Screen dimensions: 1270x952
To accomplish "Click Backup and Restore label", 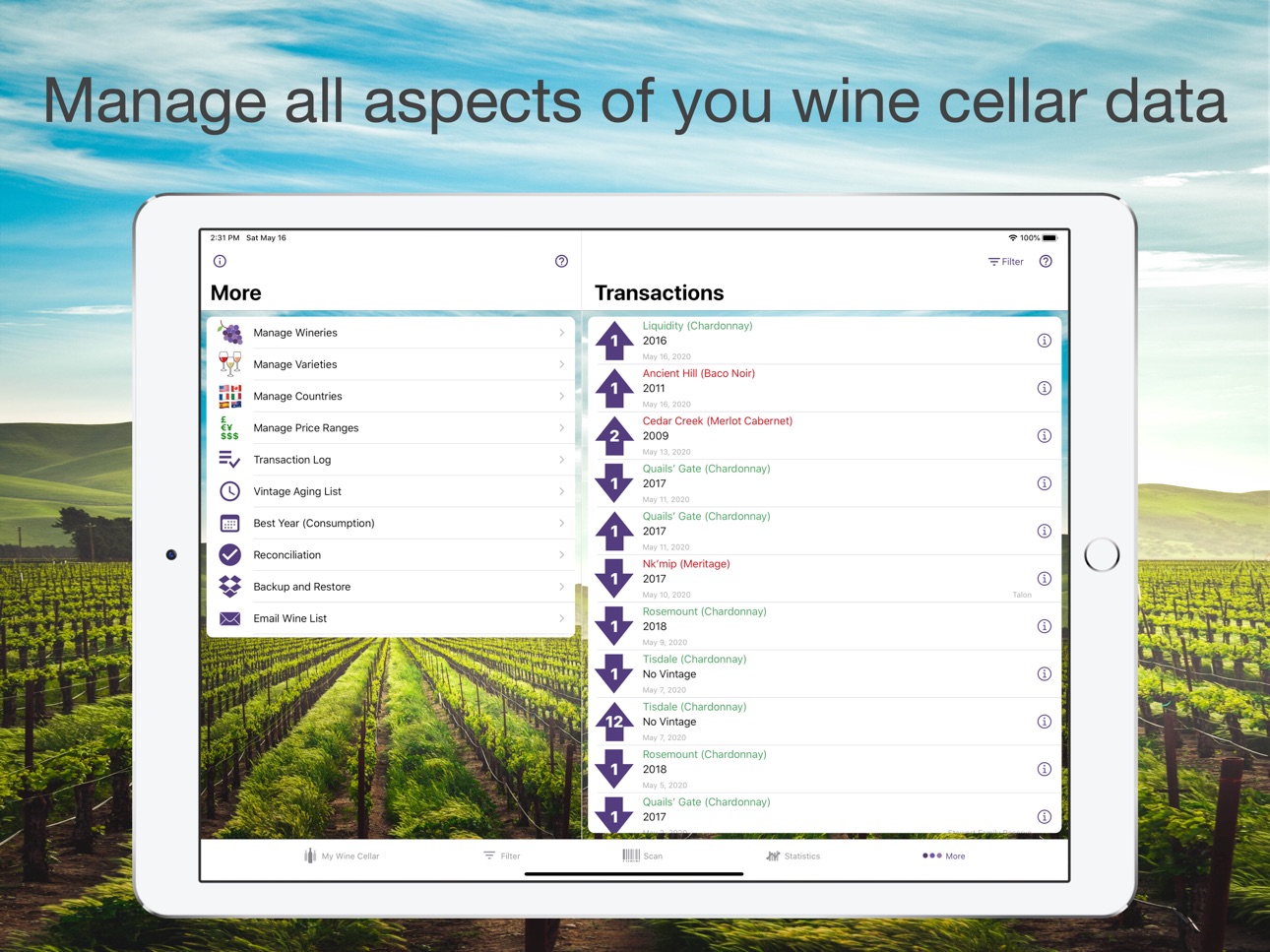I will pos(302,587).
